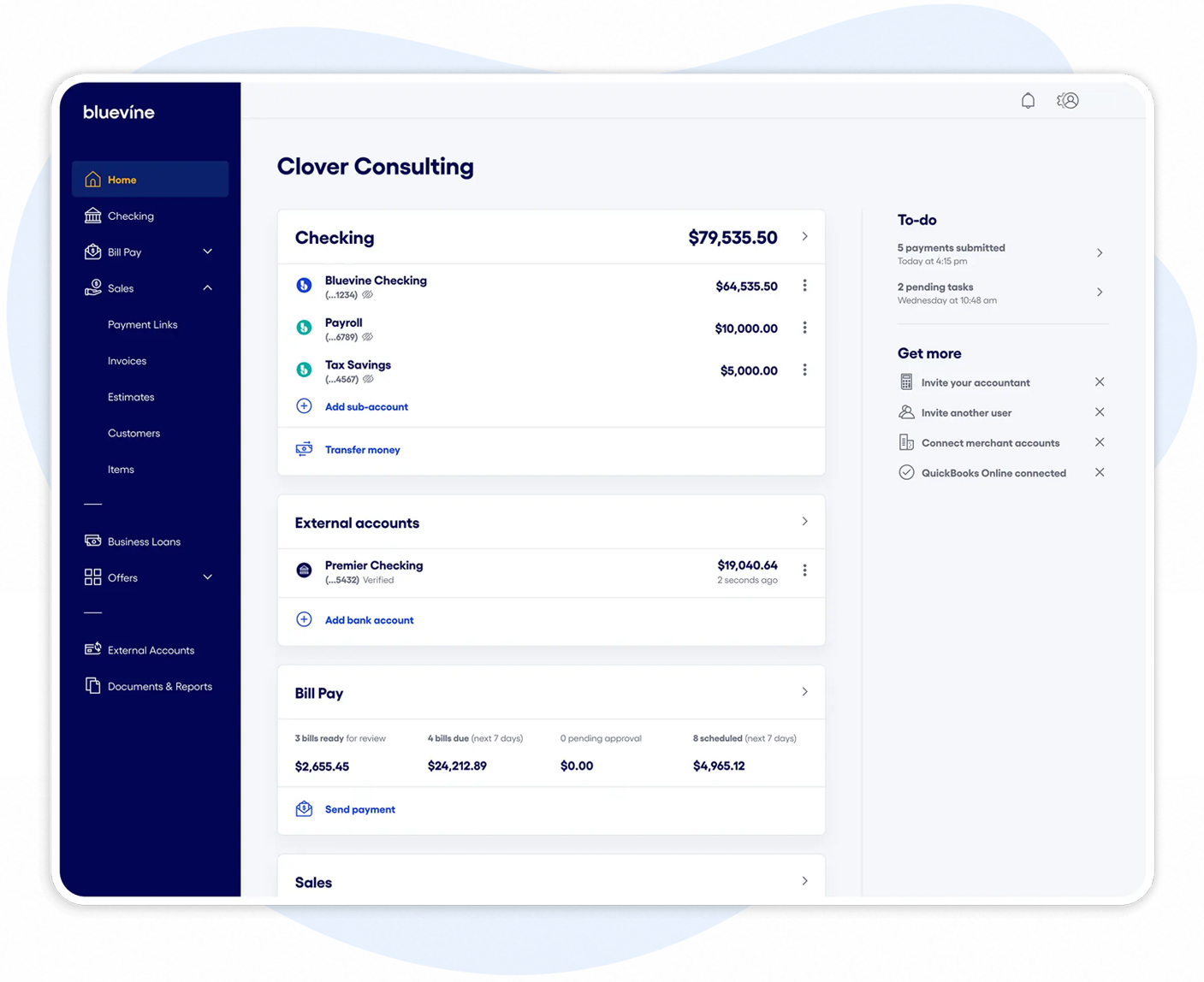Open options menu for Tax Savings
1204x982 pixels.
tap(804, 370)
